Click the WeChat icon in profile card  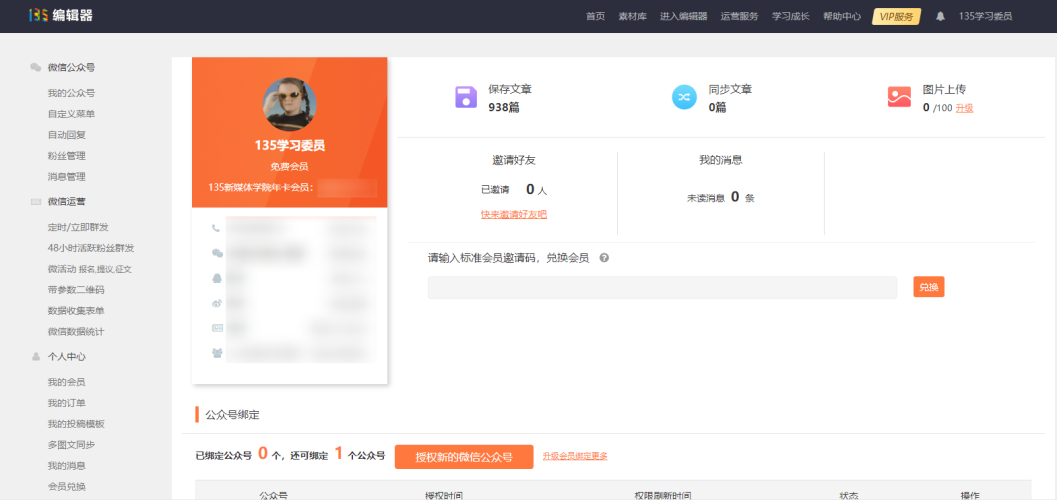217,253
